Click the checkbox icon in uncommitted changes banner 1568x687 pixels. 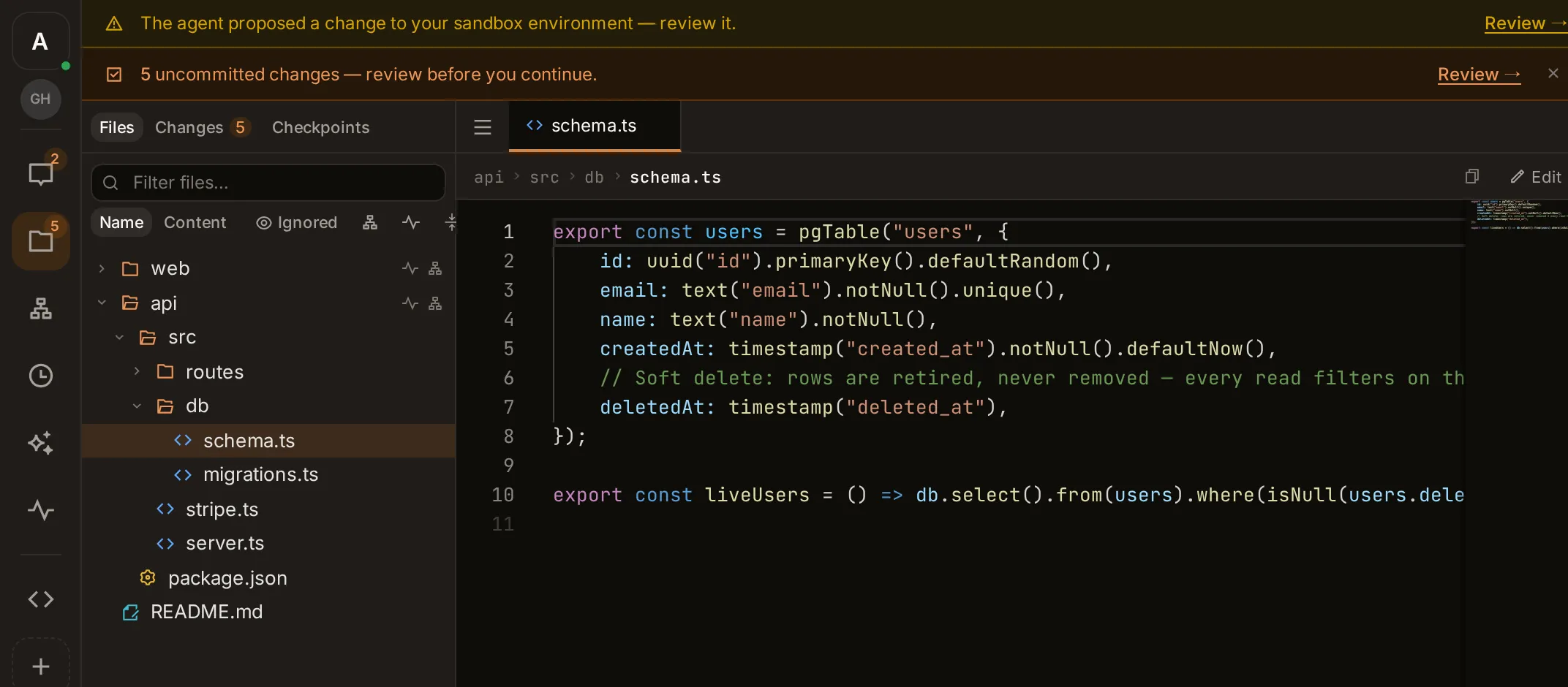[x=114, y=75]
